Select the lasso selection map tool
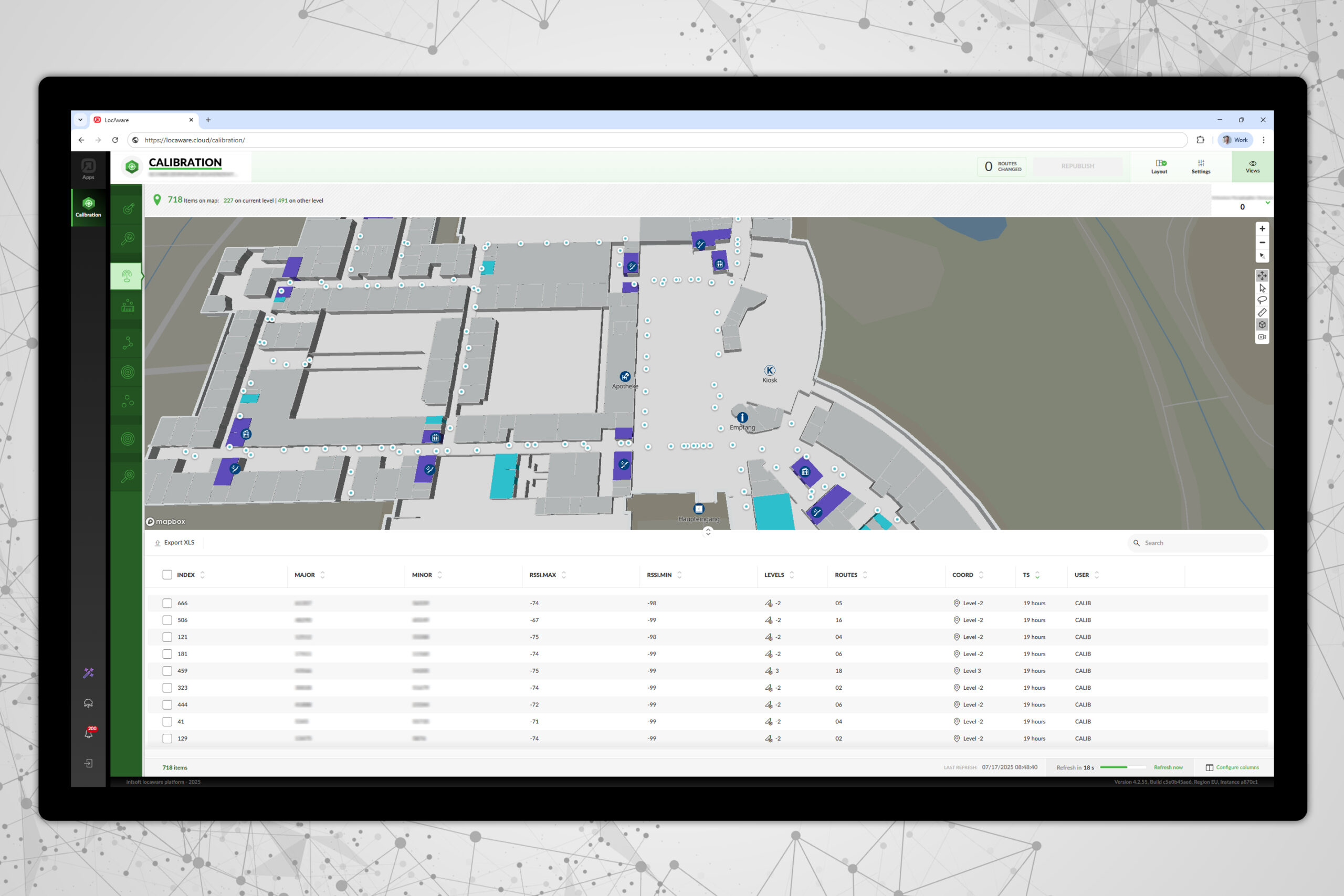The width and height of the screenshot is (1344, 896). 1262,300
